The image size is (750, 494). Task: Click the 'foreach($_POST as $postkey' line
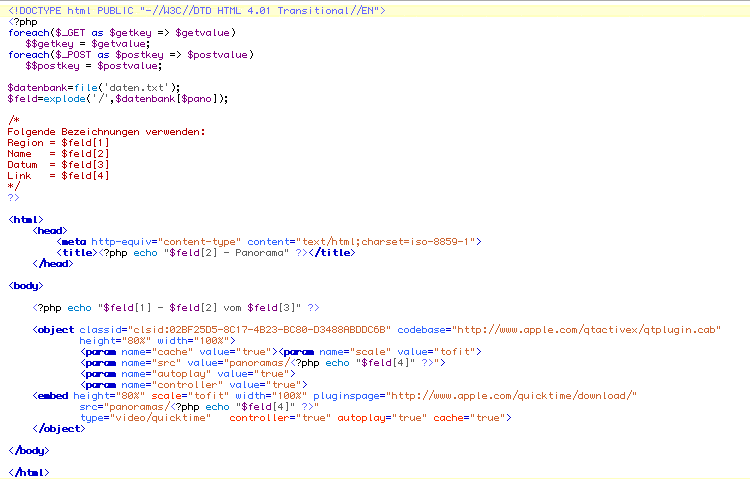(x=131, y=55)
